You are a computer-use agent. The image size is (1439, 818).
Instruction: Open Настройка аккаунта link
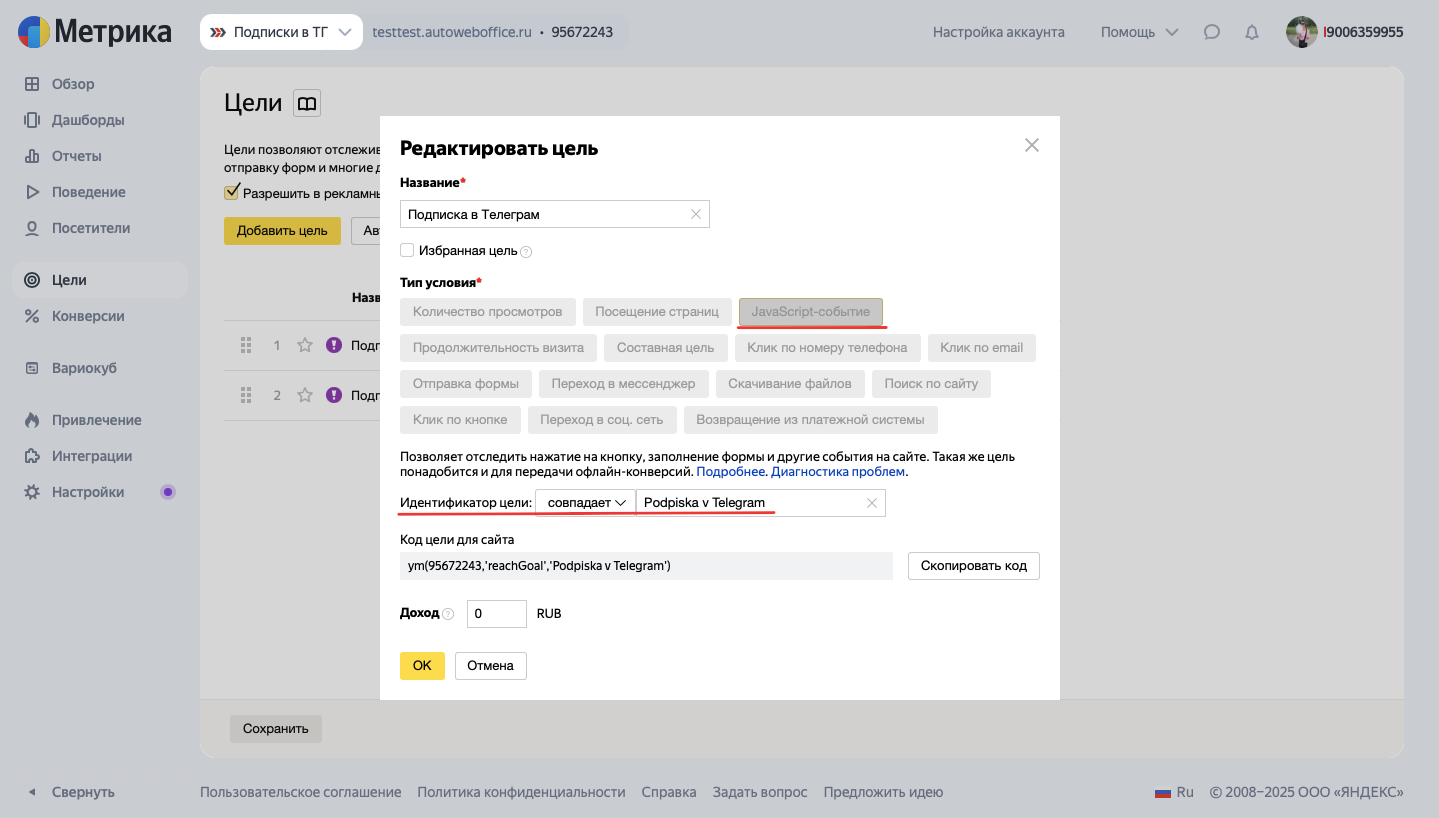[998, 32]
